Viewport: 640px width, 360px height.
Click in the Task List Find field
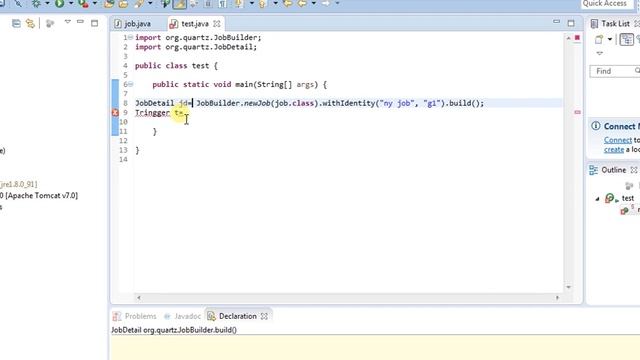[614, 71]
